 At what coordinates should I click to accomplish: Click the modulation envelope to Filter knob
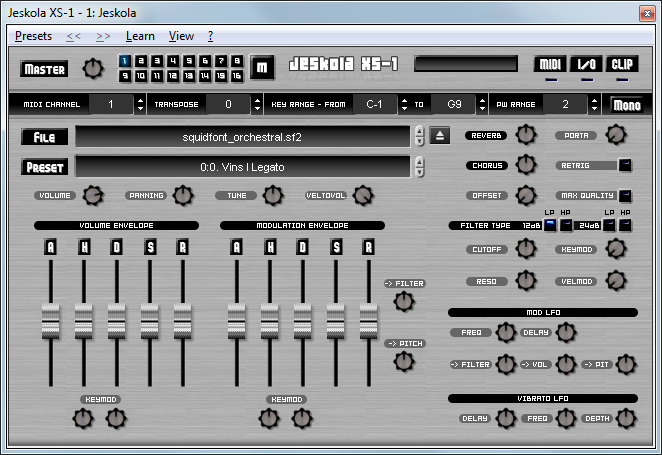[x=404, y=302]
